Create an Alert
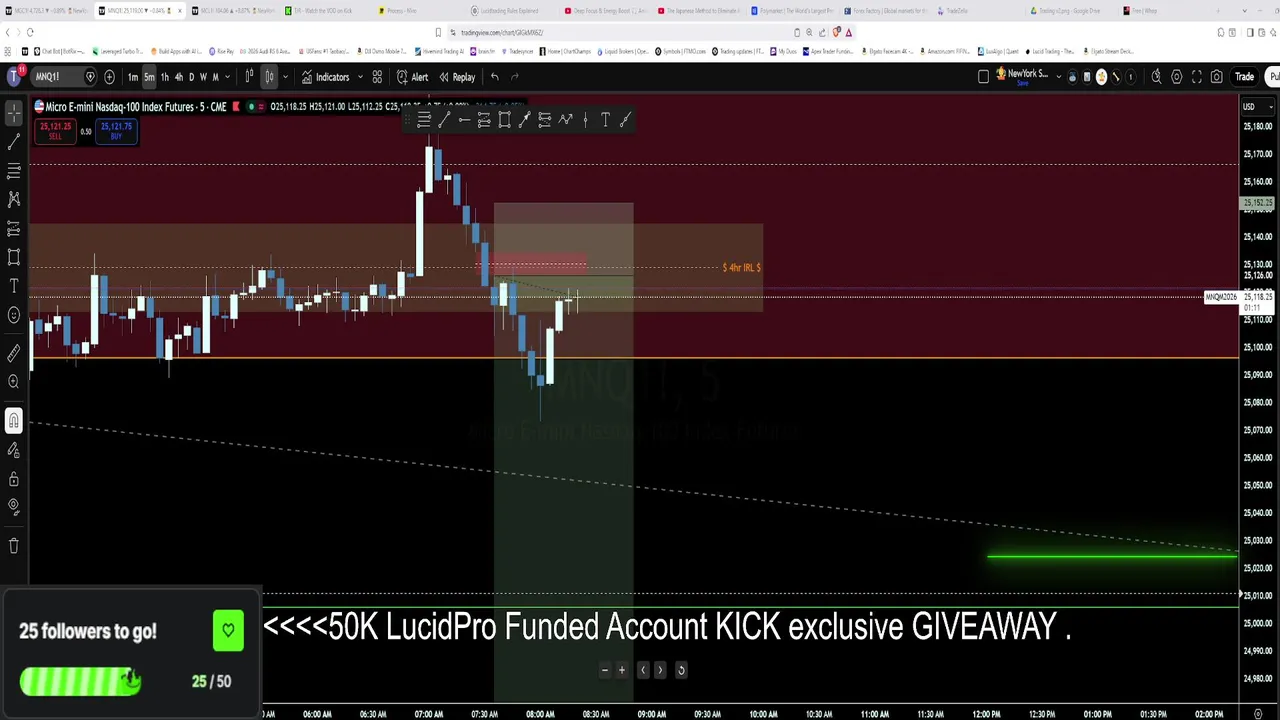The height and width of the screenshot is (720, 1280). 412,77
